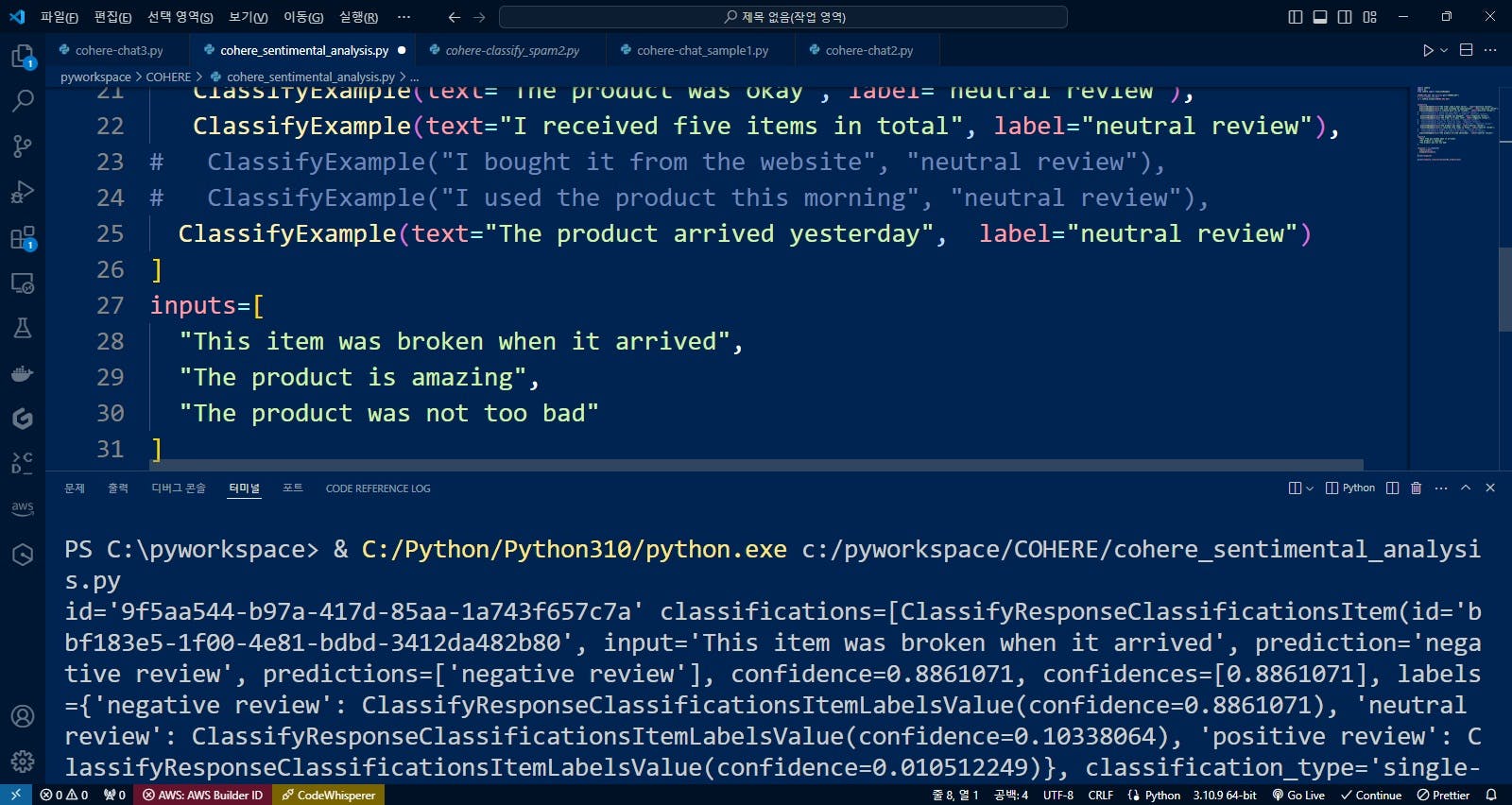1512x805 pixels.
Task: Click the title bar search box
Action: coord(783,17)
